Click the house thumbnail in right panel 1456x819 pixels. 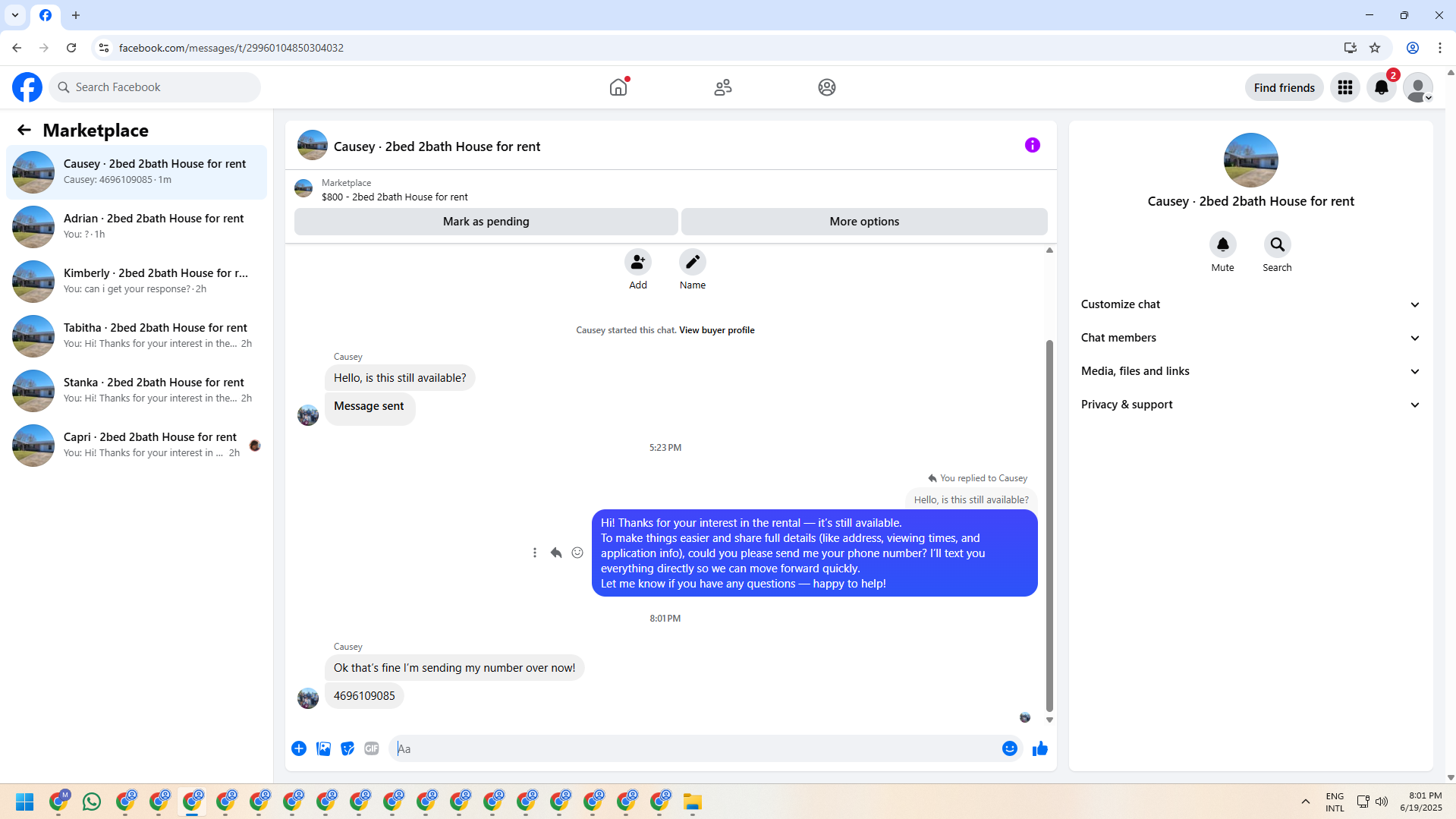click(x=1250, y=160)
